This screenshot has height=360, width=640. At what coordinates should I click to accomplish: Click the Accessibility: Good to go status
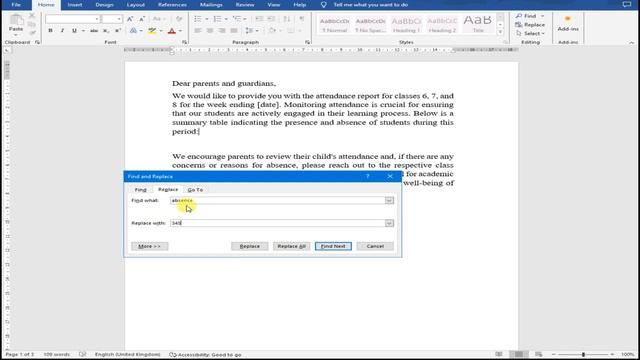pos(205,355)
